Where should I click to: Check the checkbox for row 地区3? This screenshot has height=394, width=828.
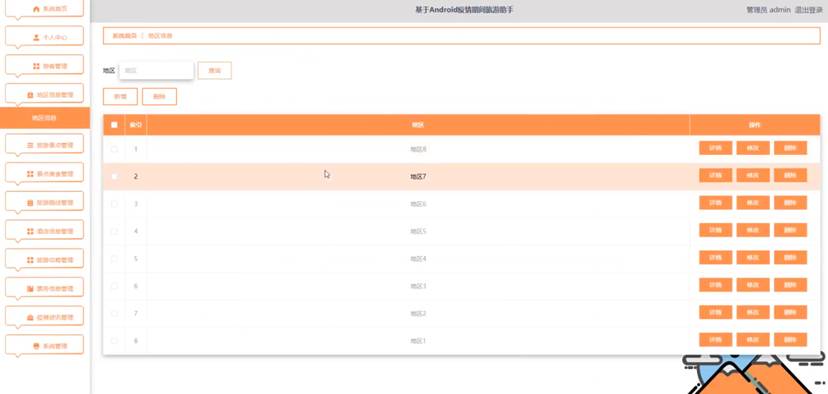[x=114, y=286]
